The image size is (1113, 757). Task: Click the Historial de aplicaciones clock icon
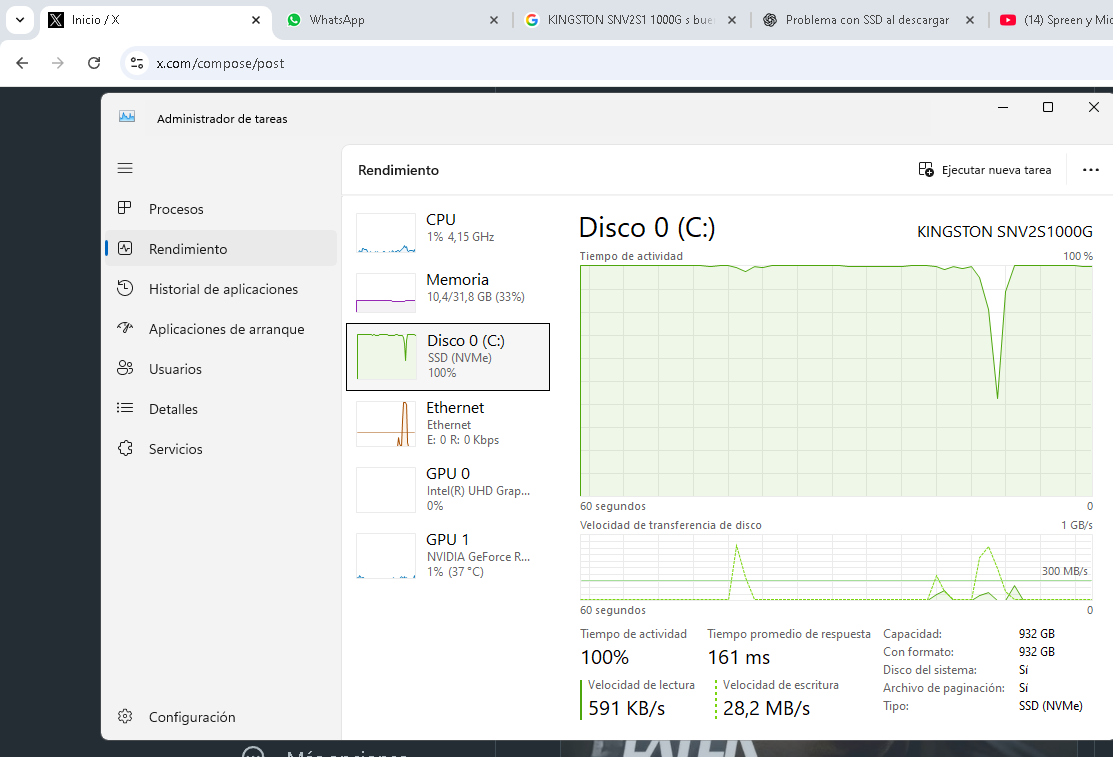pos(125,288)
